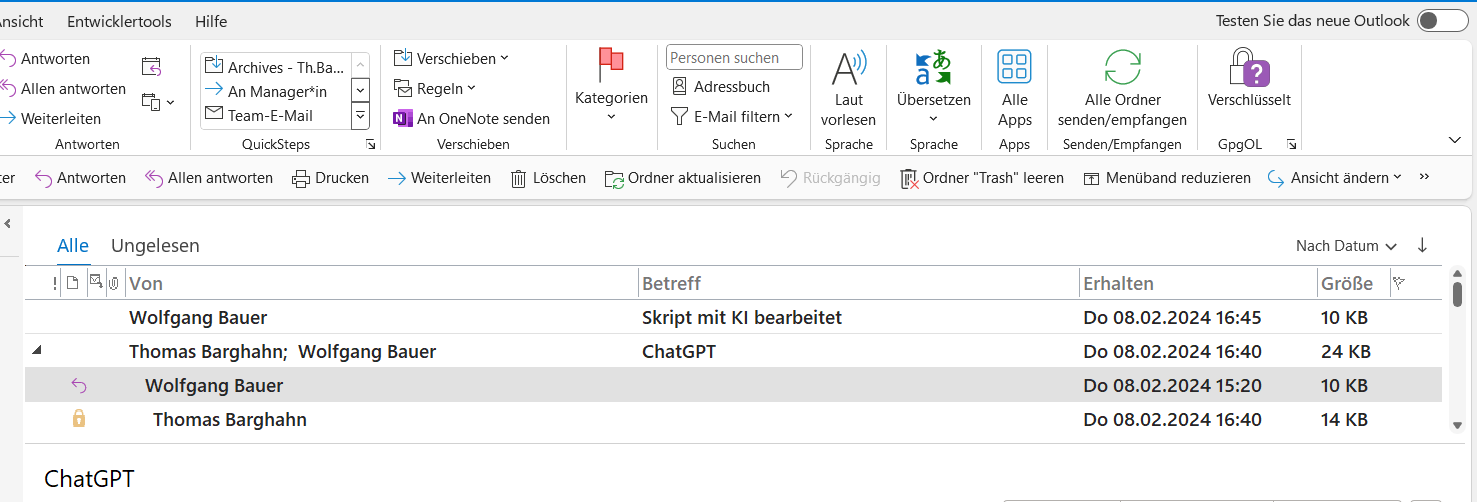Send to OneNote via An OneNote senden

click(472, 118)
